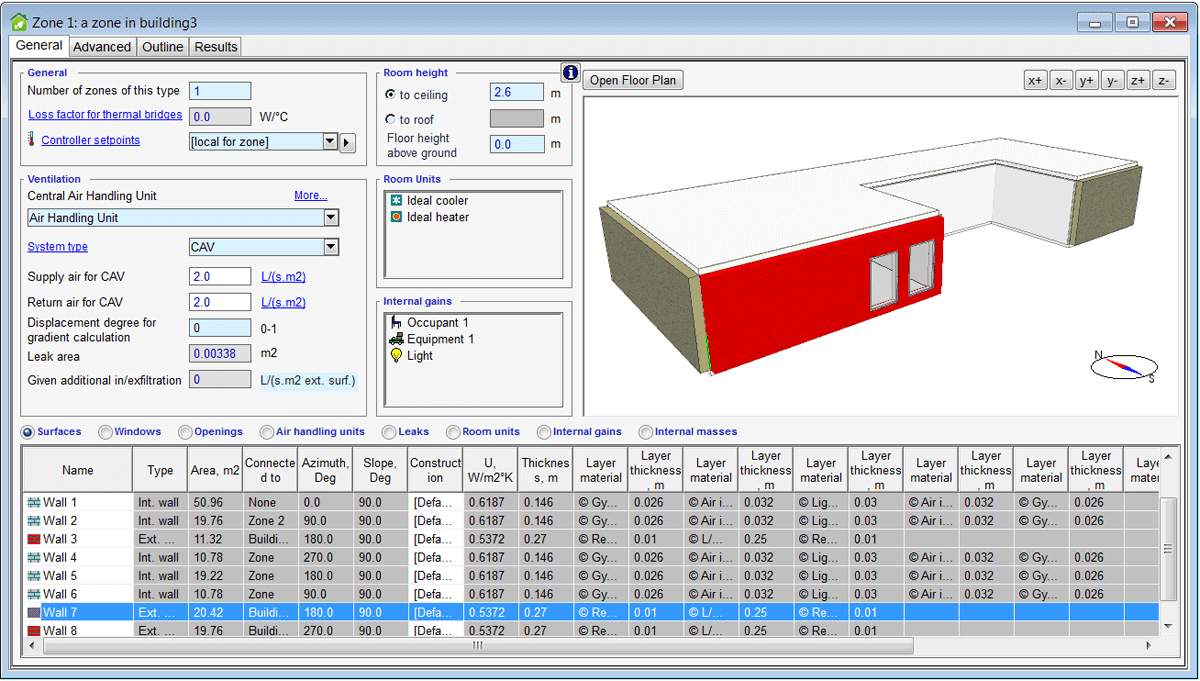Viewport: 1200px width, 681px height.
Task: Select the Ideal heater room unit
Action: tap(437, 217)
